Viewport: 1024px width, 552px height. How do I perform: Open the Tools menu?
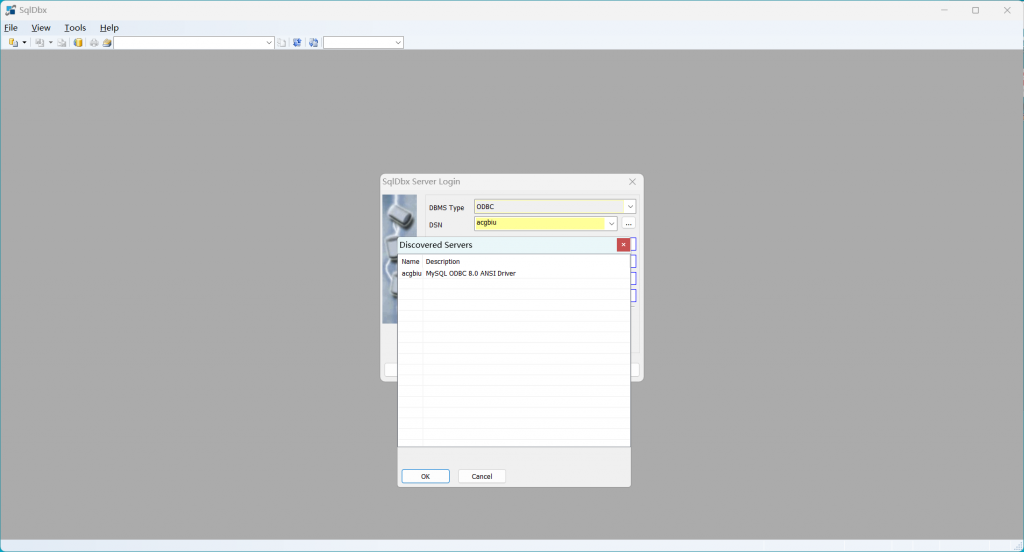(75, 27)
